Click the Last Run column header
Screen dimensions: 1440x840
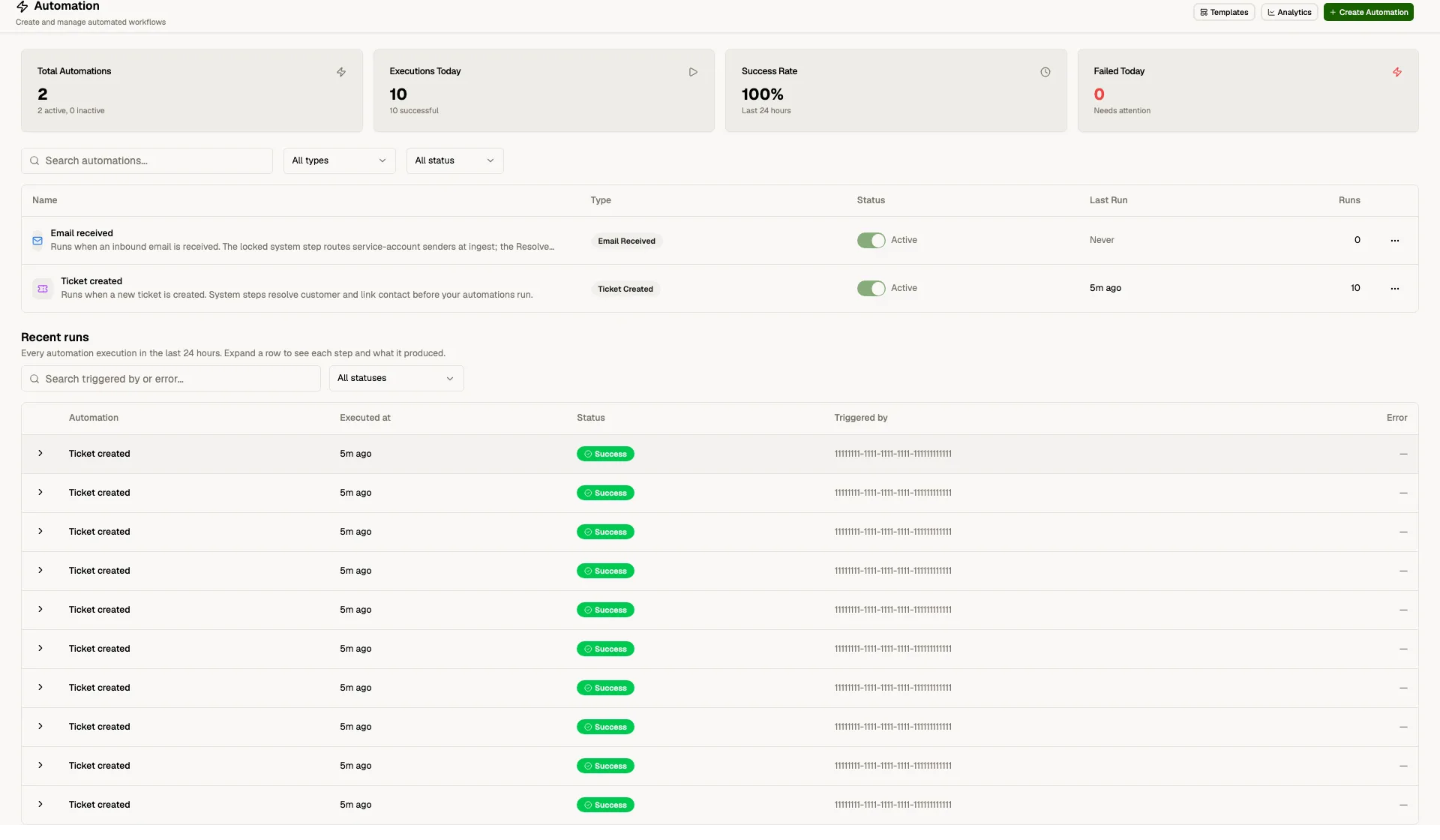(x=1108, y=200)
